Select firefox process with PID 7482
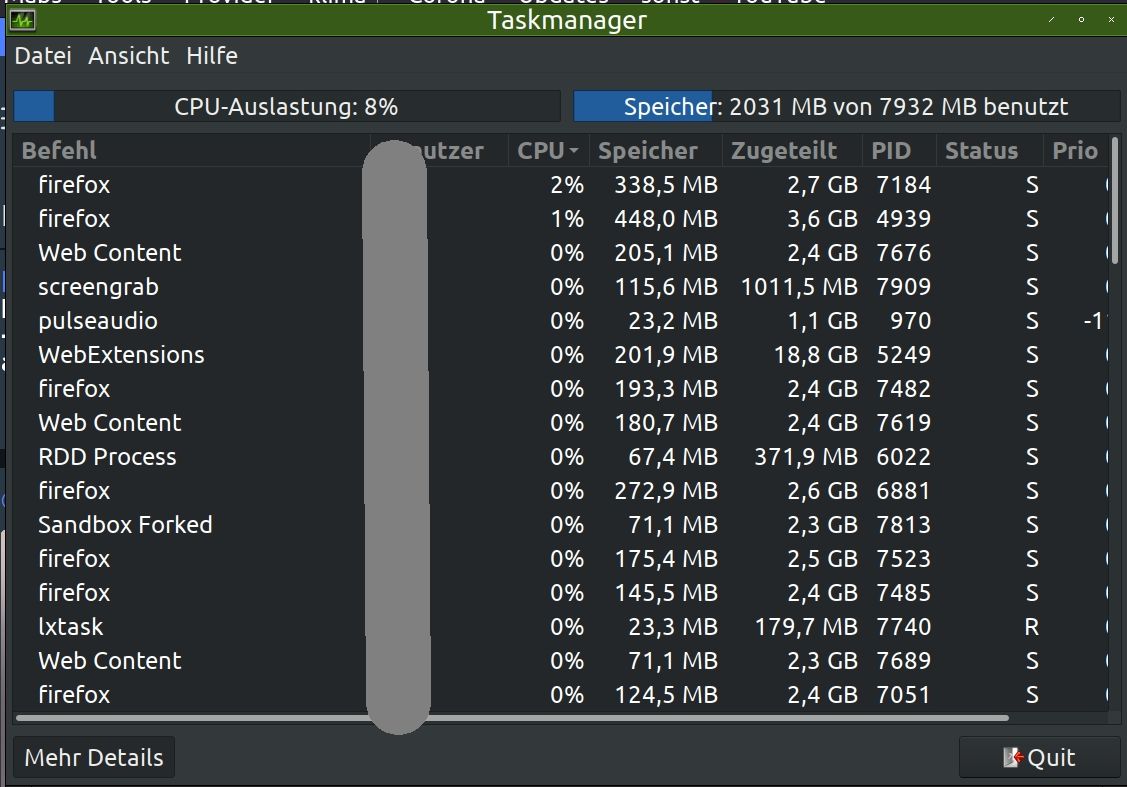 tap(561, 389)
